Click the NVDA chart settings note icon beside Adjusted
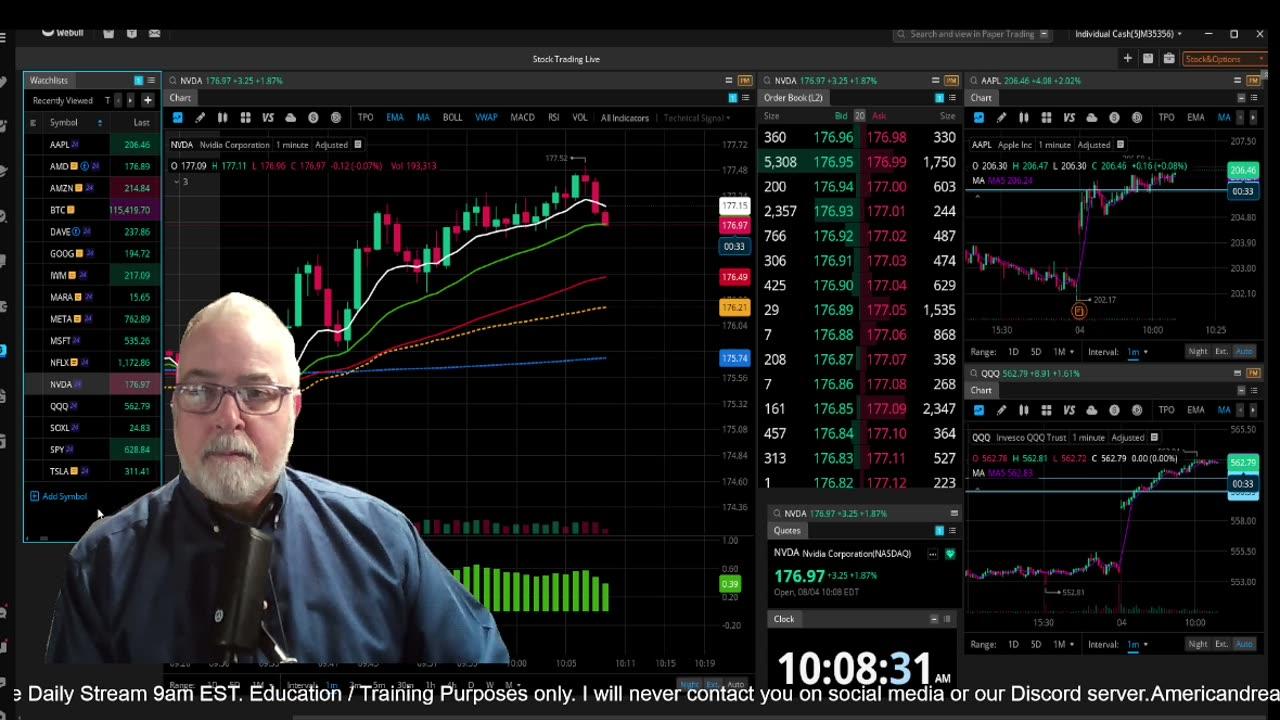 click(357, 145)
